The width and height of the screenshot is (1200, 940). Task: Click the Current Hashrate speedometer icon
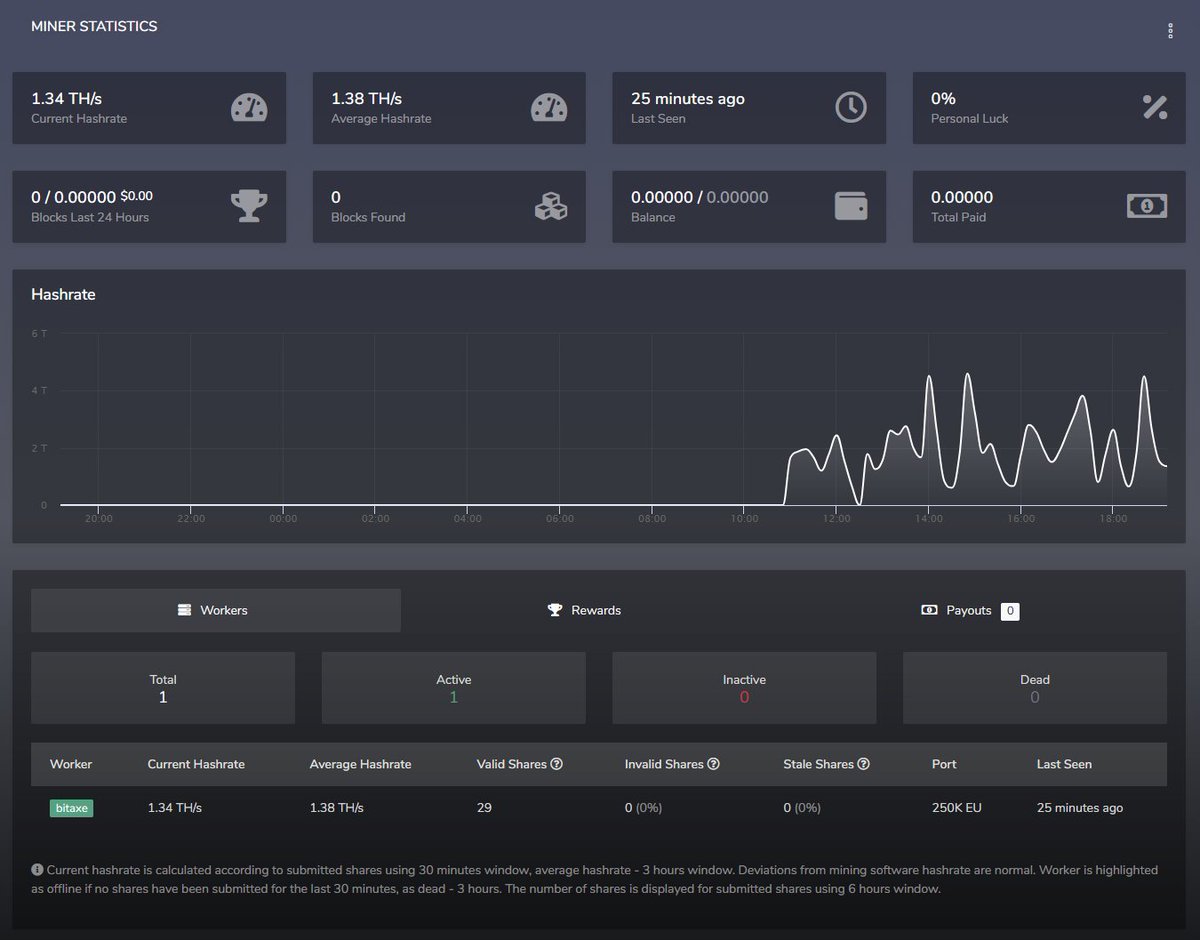(249, 108)
